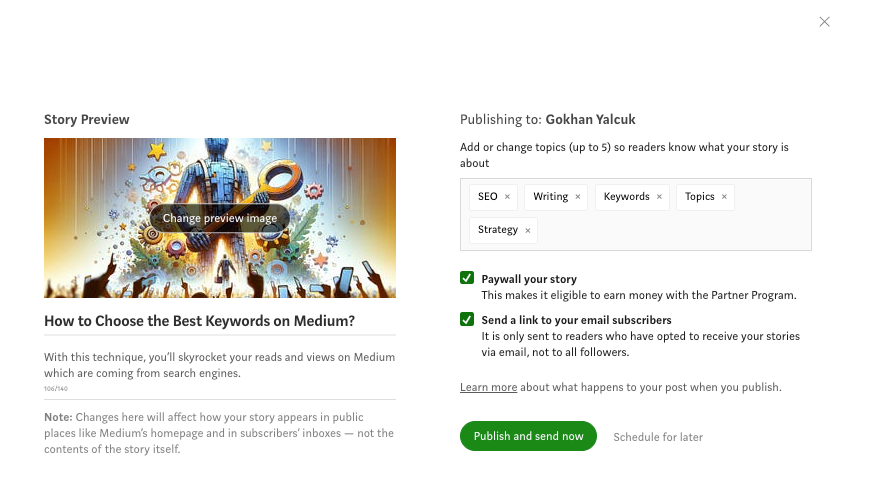
Task: Choose Schedule for later option
Action: (658, 437)
